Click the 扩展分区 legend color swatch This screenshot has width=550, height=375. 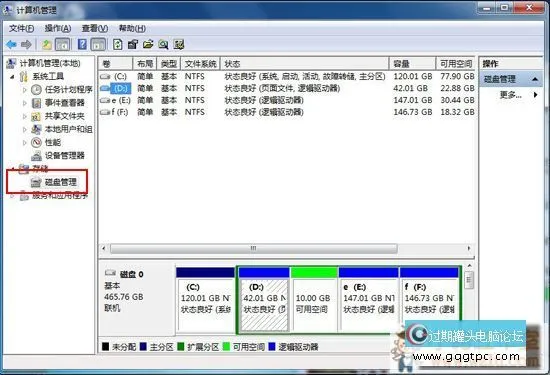(x=181, y=347)
